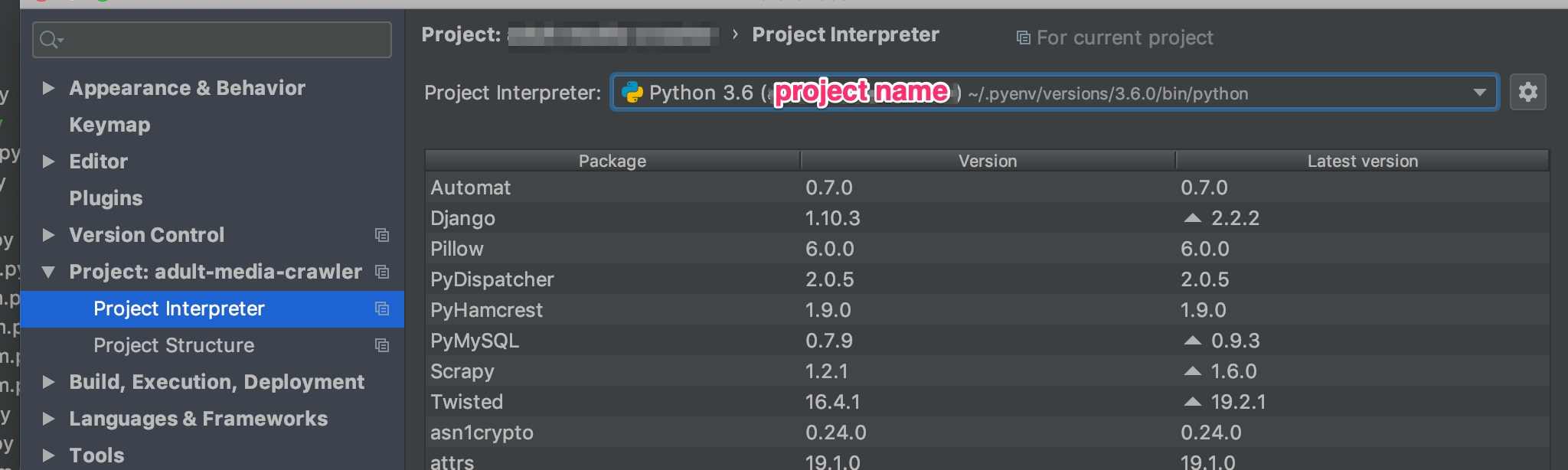Screen dimensions: 1568x470
Task: Click the project-level icon beside Project Interpreter
Action: pos(382,308)
